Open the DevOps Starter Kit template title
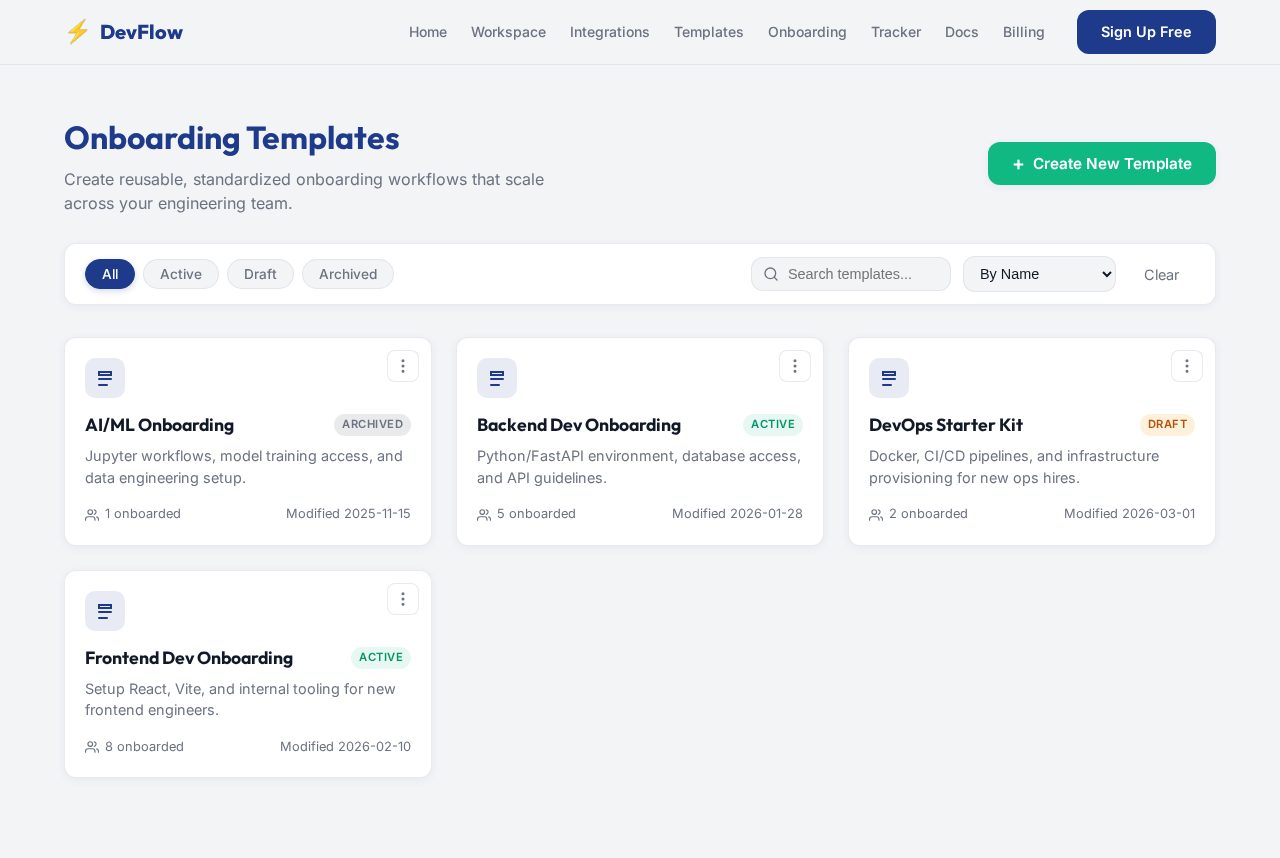 pos(946,425)
